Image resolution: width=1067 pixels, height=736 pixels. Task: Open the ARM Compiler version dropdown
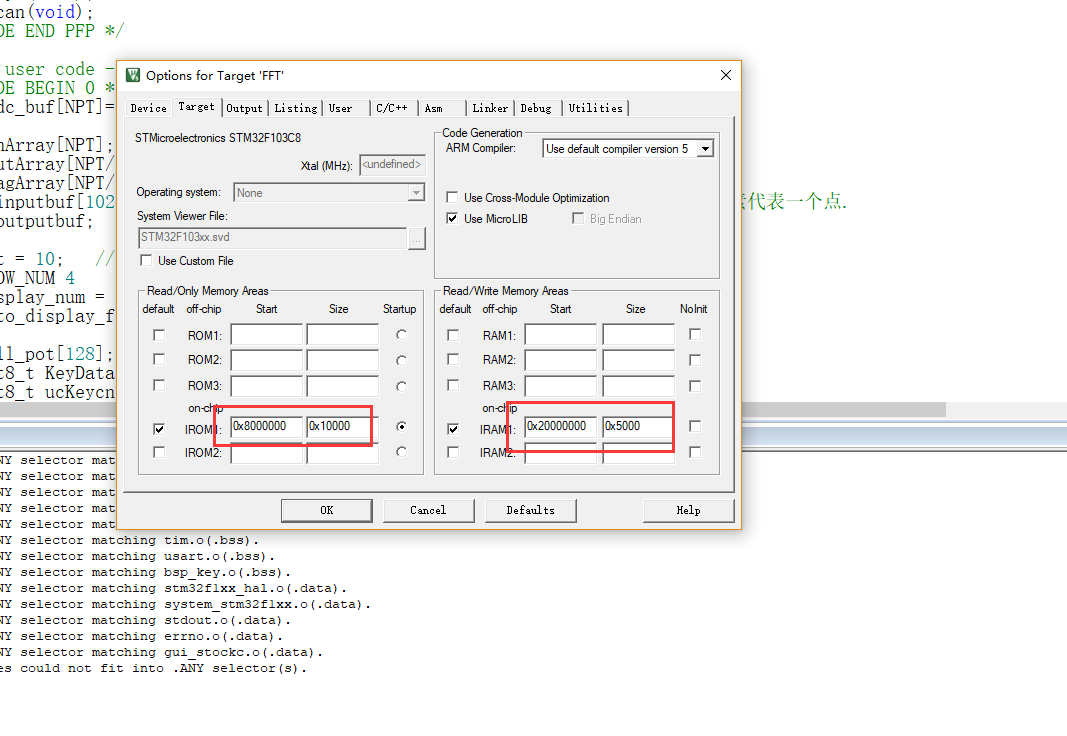click(x=705, y=149)
